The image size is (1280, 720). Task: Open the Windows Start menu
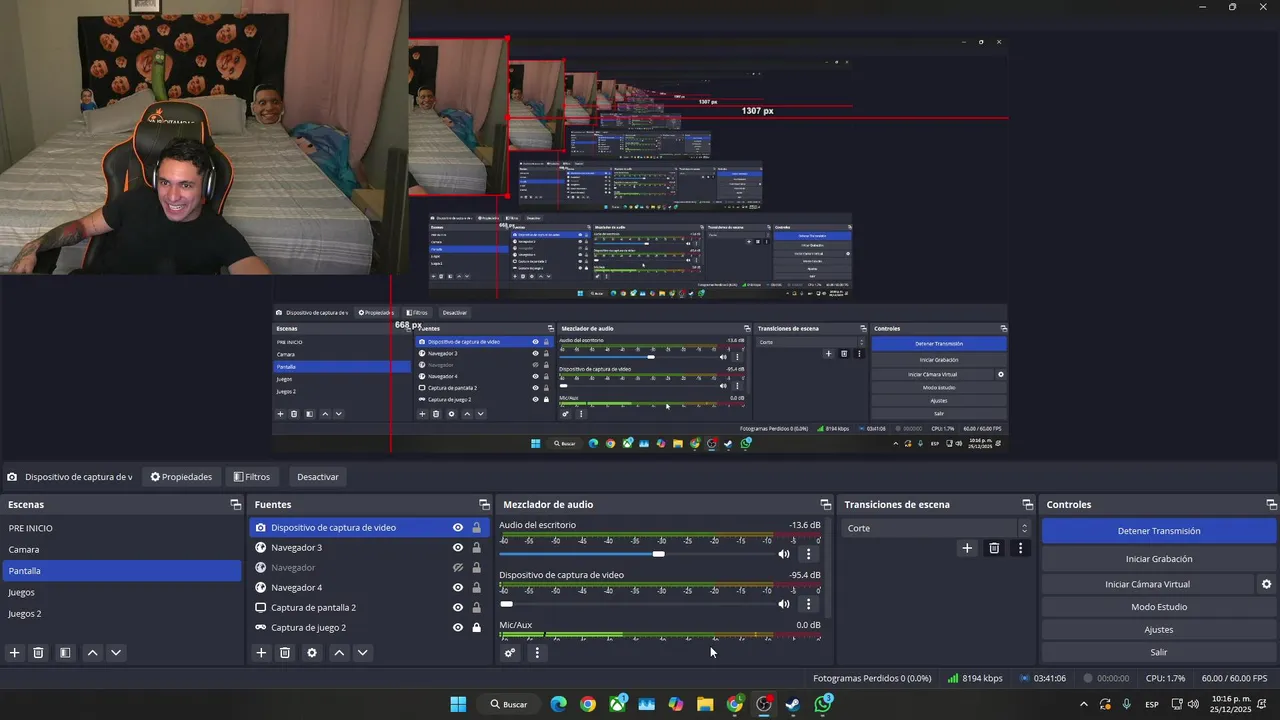coord(458,704)
